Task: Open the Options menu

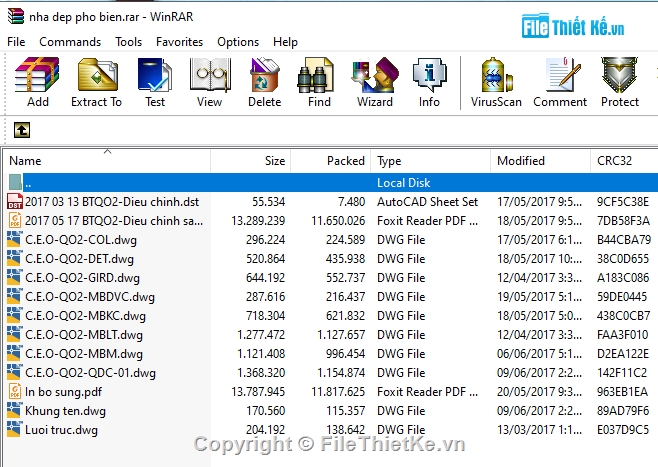Action: point(238,42)
